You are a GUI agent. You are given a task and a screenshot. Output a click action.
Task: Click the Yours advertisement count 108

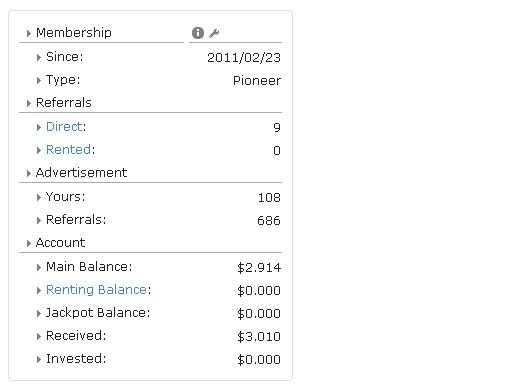click(x=269, y=198)
